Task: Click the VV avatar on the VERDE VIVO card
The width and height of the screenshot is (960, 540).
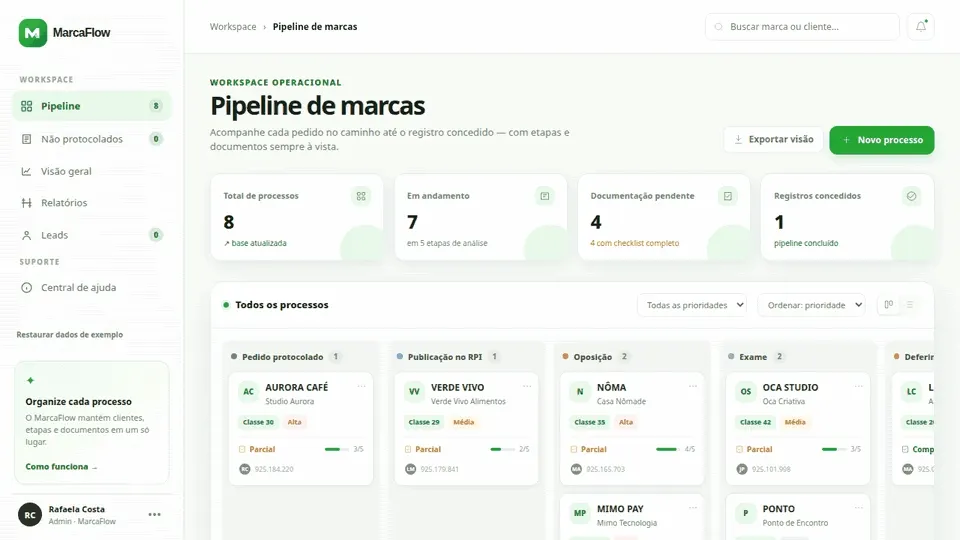Action: tap(414, 392)
